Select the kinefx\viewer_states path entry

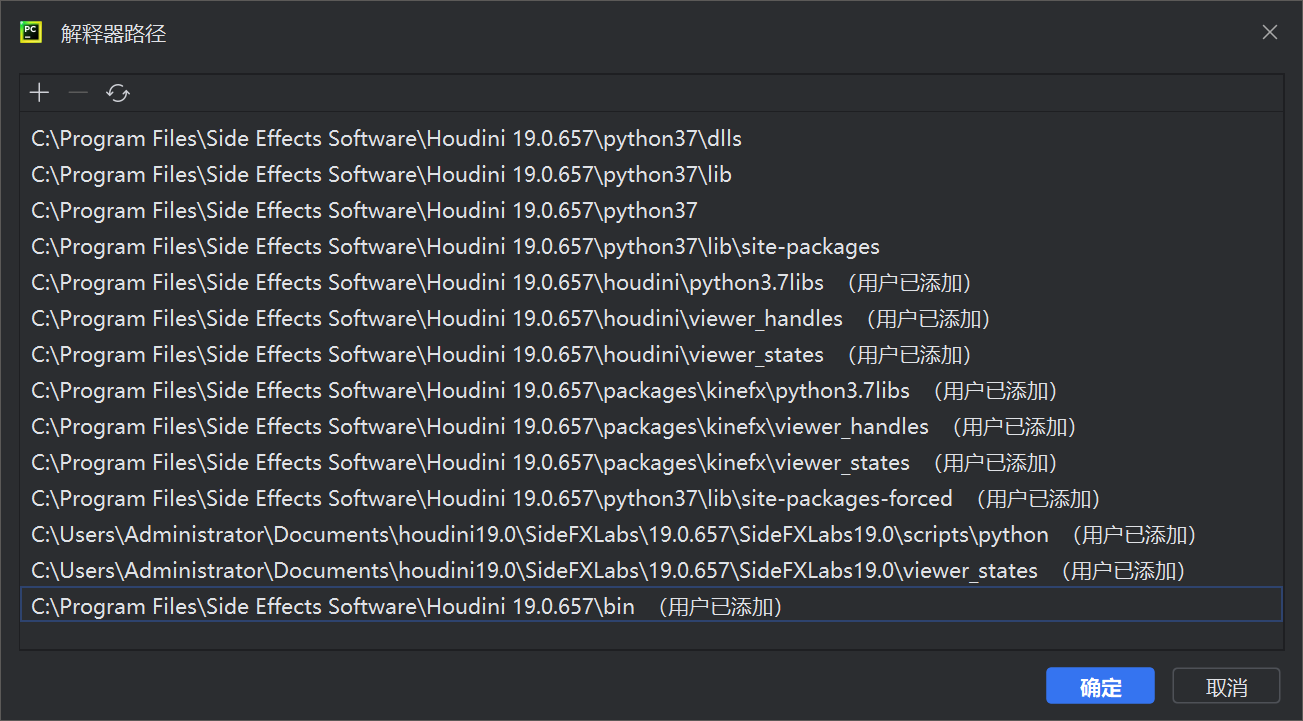tap(470, 463)
